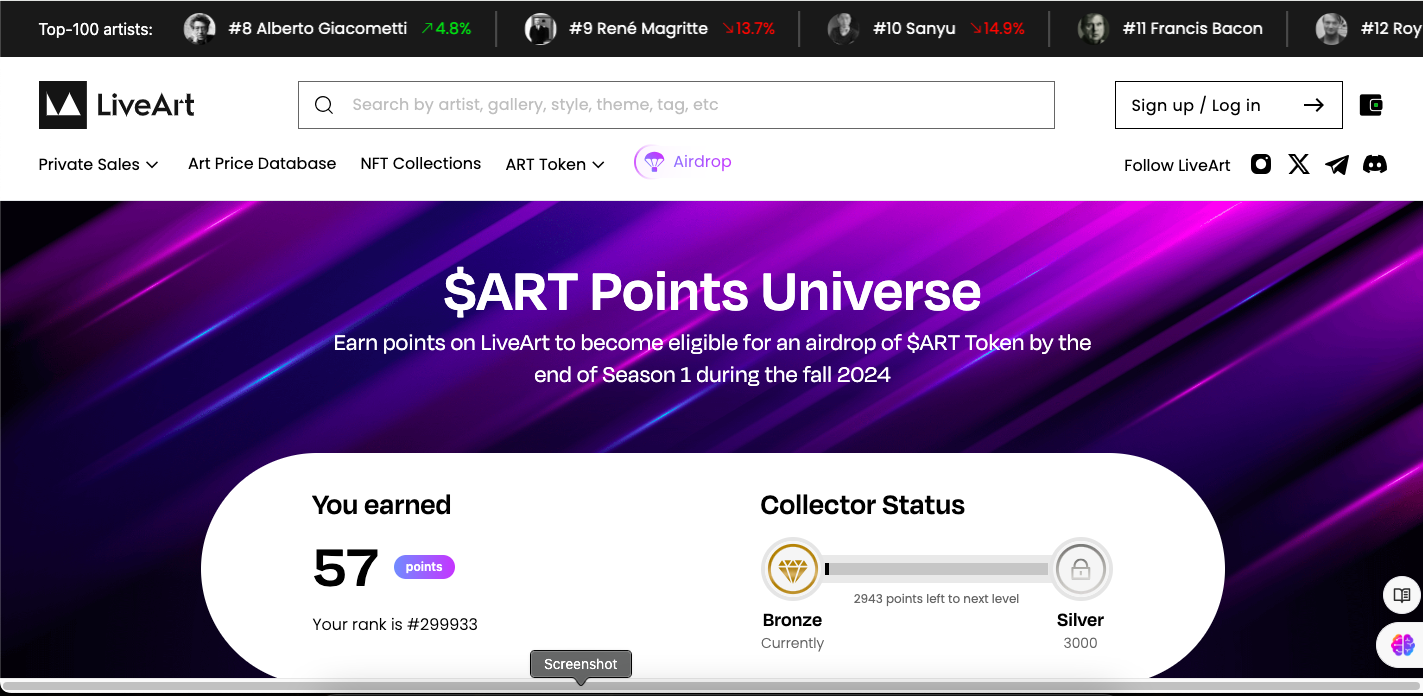Click Sign up / Log in button

tap(1228, 105)
